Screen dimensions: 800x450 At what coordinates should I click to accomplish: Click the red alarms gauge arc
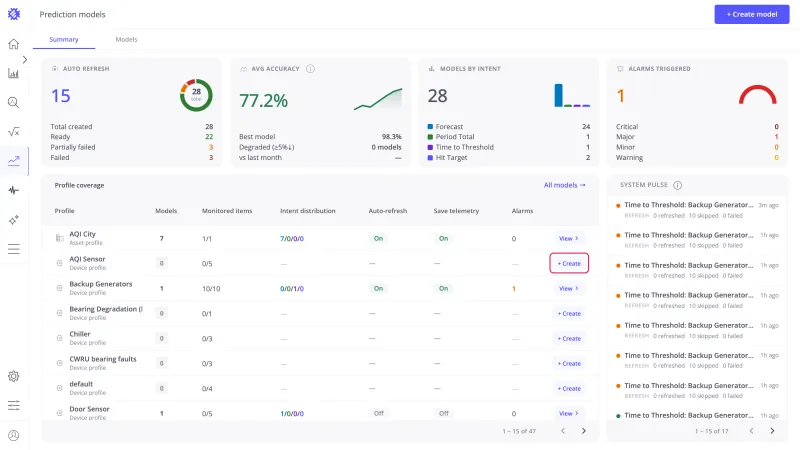(x=758, y=95)
